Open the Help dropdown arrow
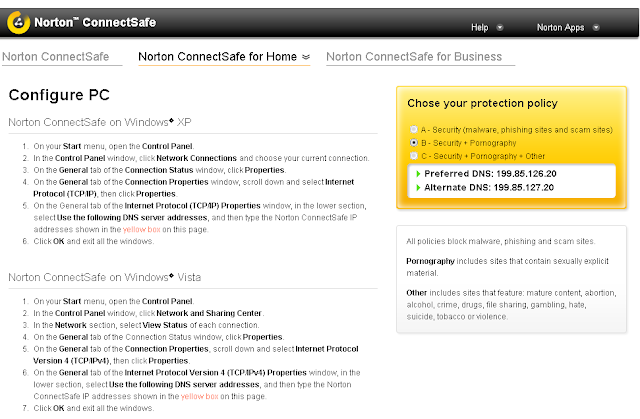This screenshot has width=640, height=419. [x=500, y=28]
